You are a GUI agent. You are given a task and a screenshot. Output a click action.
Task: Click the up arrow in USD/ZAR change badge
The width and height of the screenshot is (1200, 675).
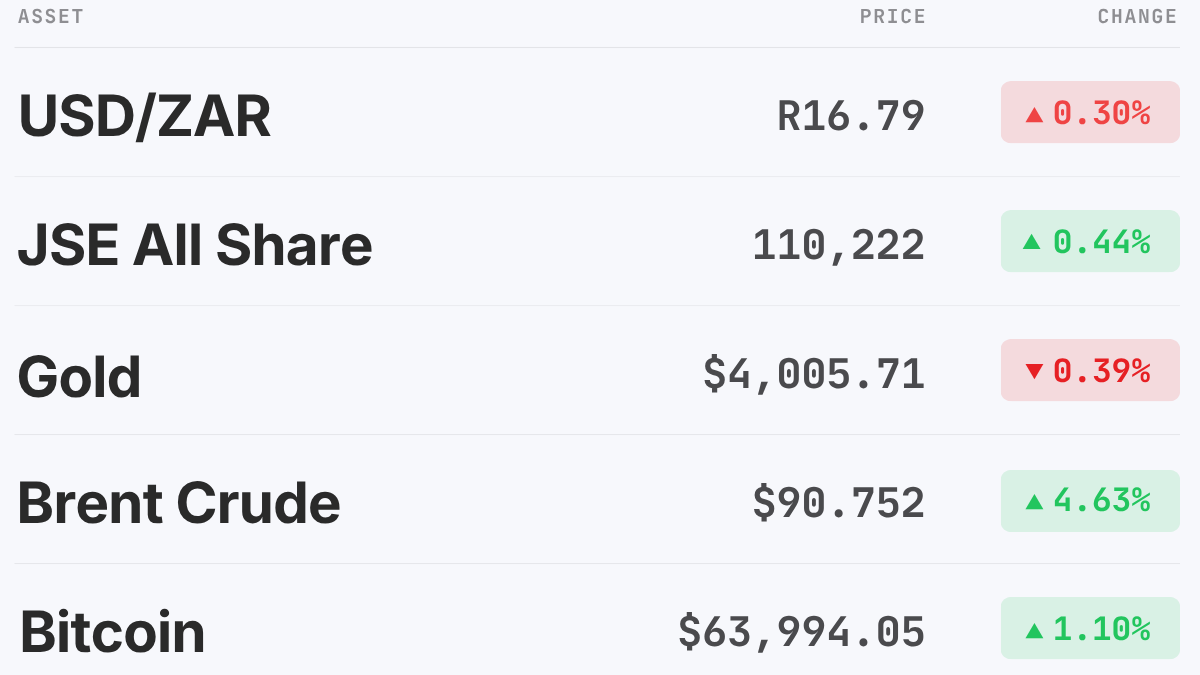[x=1034, y=115]
